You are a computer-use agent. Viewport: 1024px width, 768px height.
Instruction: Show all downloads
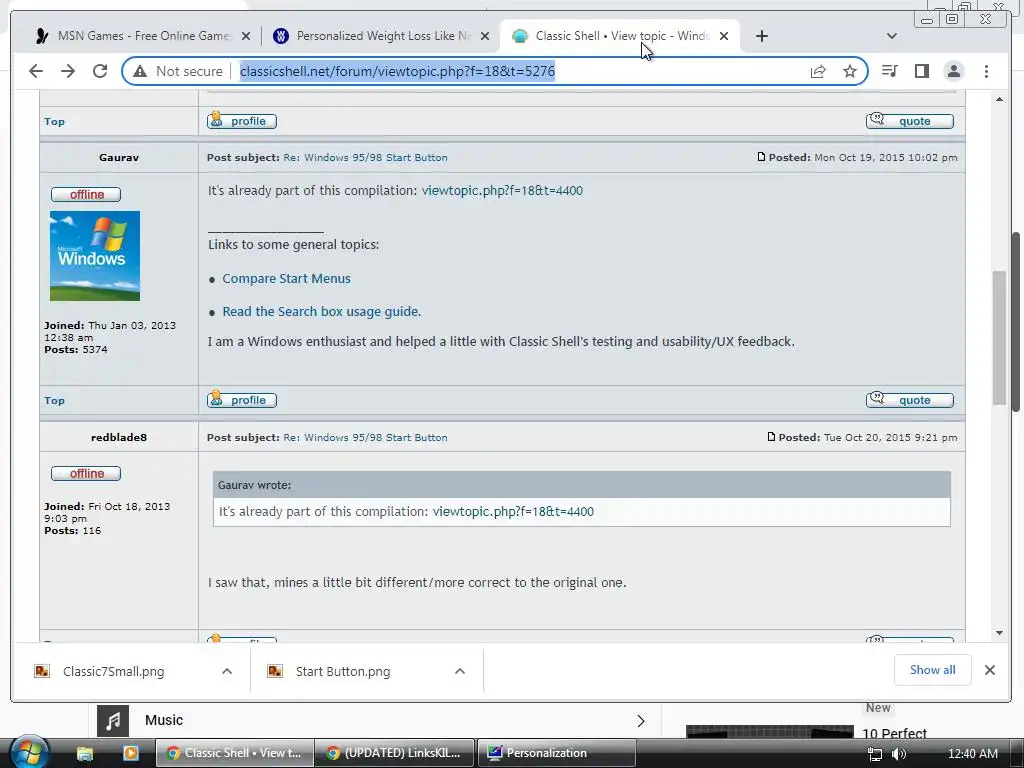[x=933, y=670]
